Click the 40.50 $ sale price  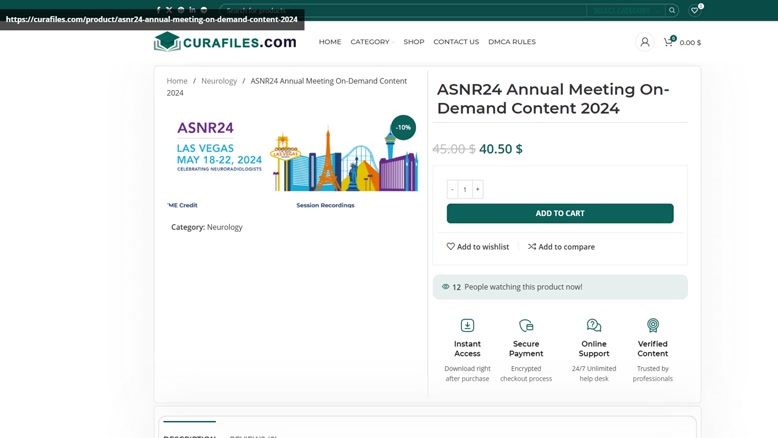[x=501, y=149]
